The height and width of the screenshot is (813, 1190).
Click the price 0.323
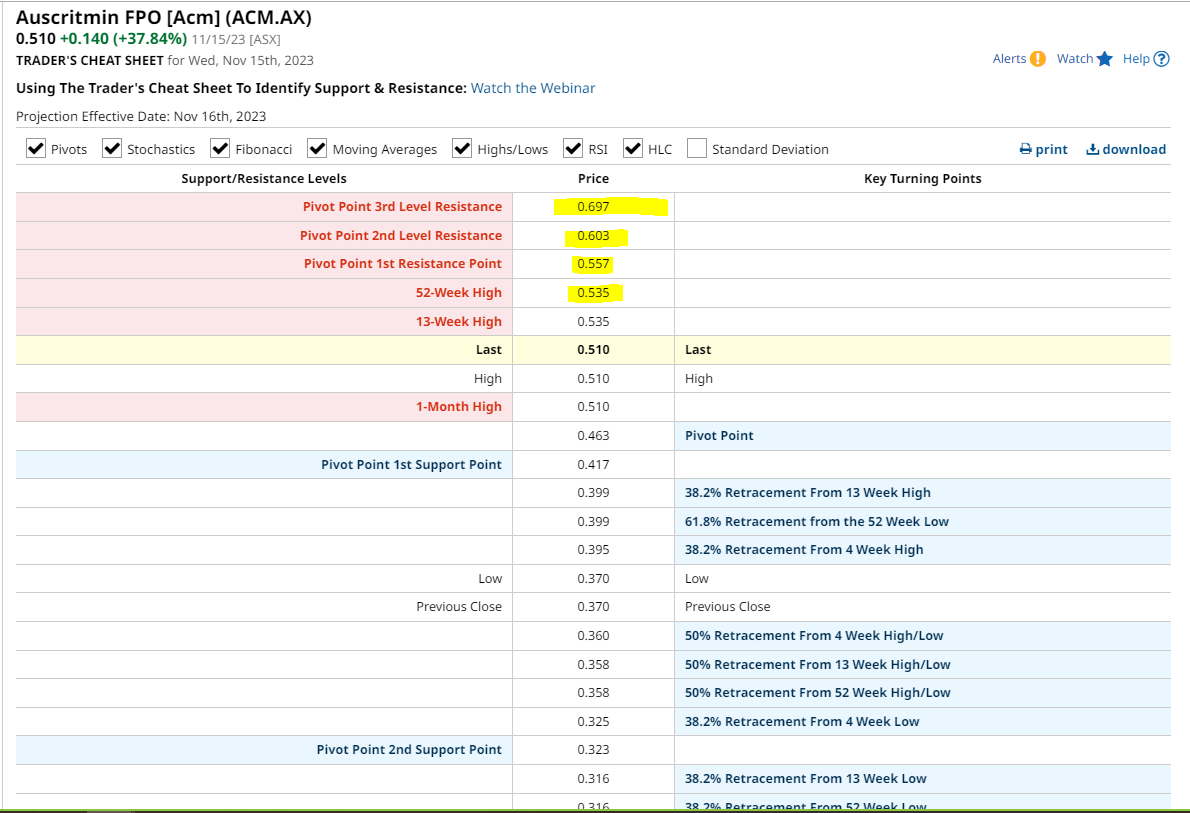(593, 749)
